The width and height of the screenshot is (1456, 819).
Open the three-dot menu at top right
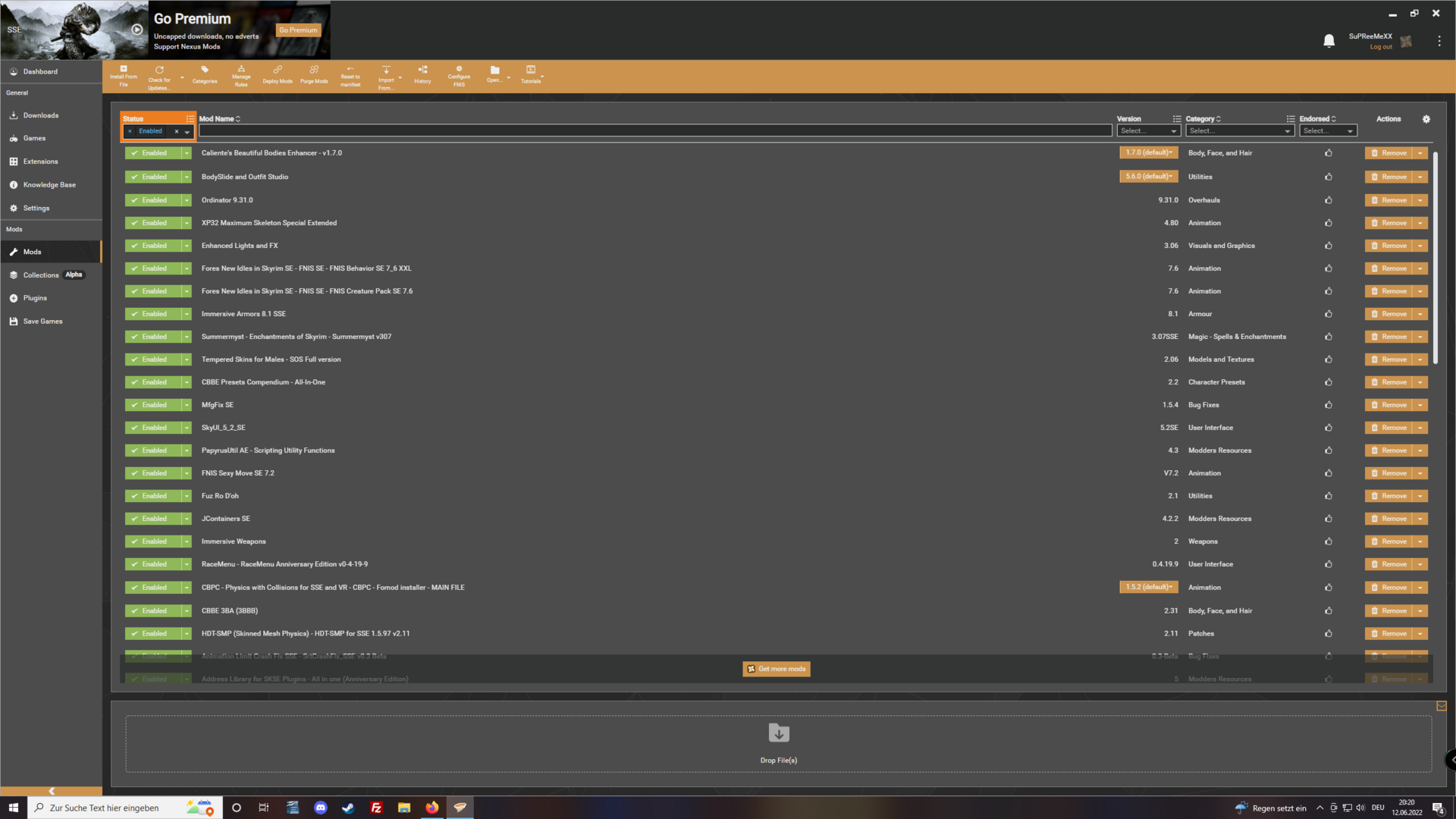pos(1439,41)
